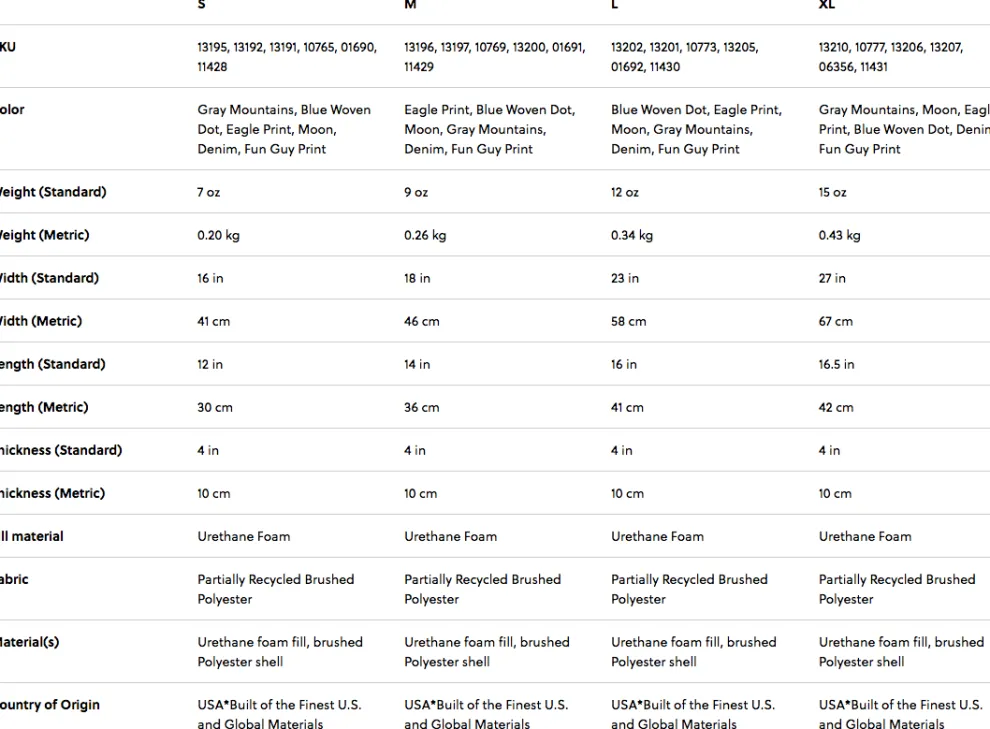Click the 36 cm length value
The width and height of the screenshot is (990, 729).
pos(421,407)
